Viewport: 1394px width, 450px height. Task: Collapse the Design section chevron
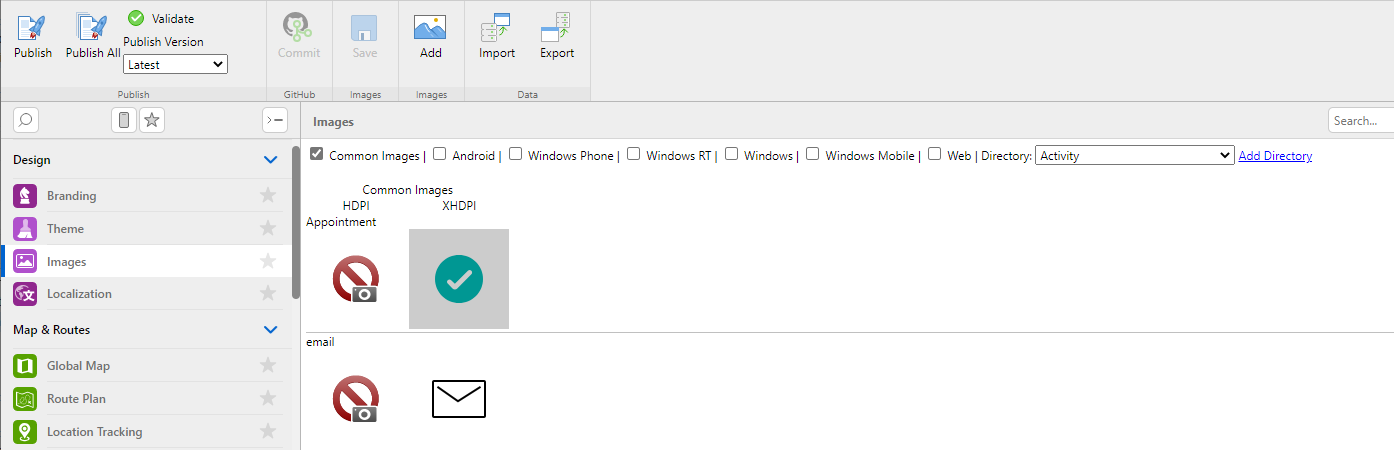[x=270, y=159]
